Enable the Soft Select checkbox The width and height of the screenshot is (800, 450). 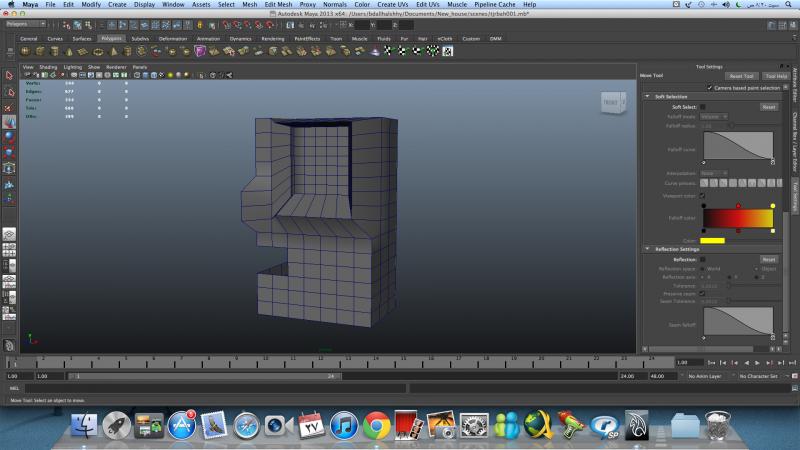(702, 106)
